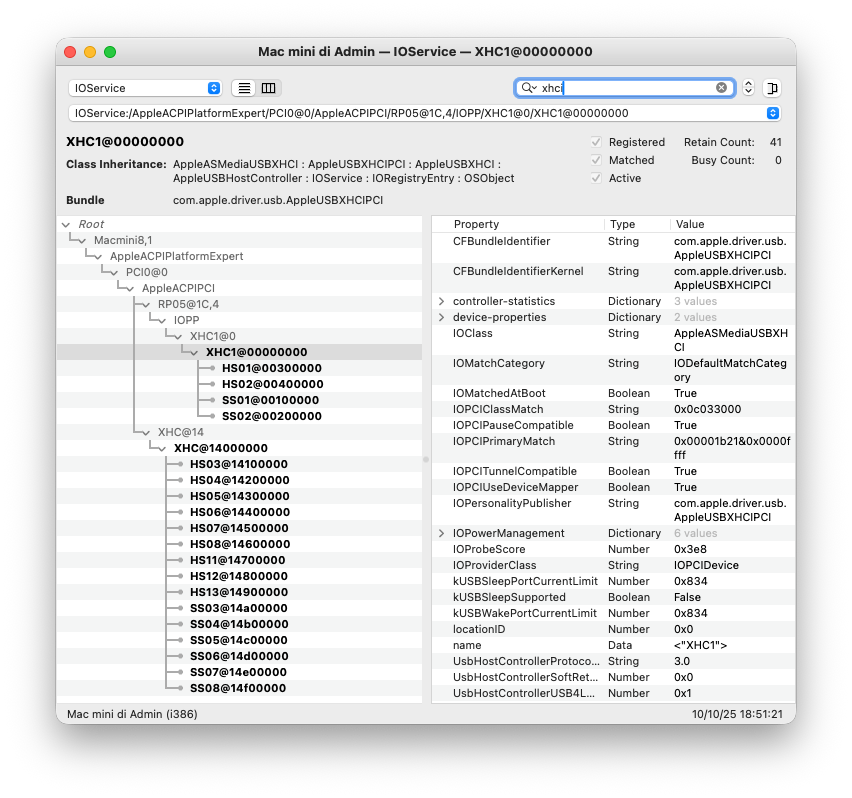Viewport: 852px width, 798px height.
Task: Toggle the Registered checkbox
Action: pos(596,142)
